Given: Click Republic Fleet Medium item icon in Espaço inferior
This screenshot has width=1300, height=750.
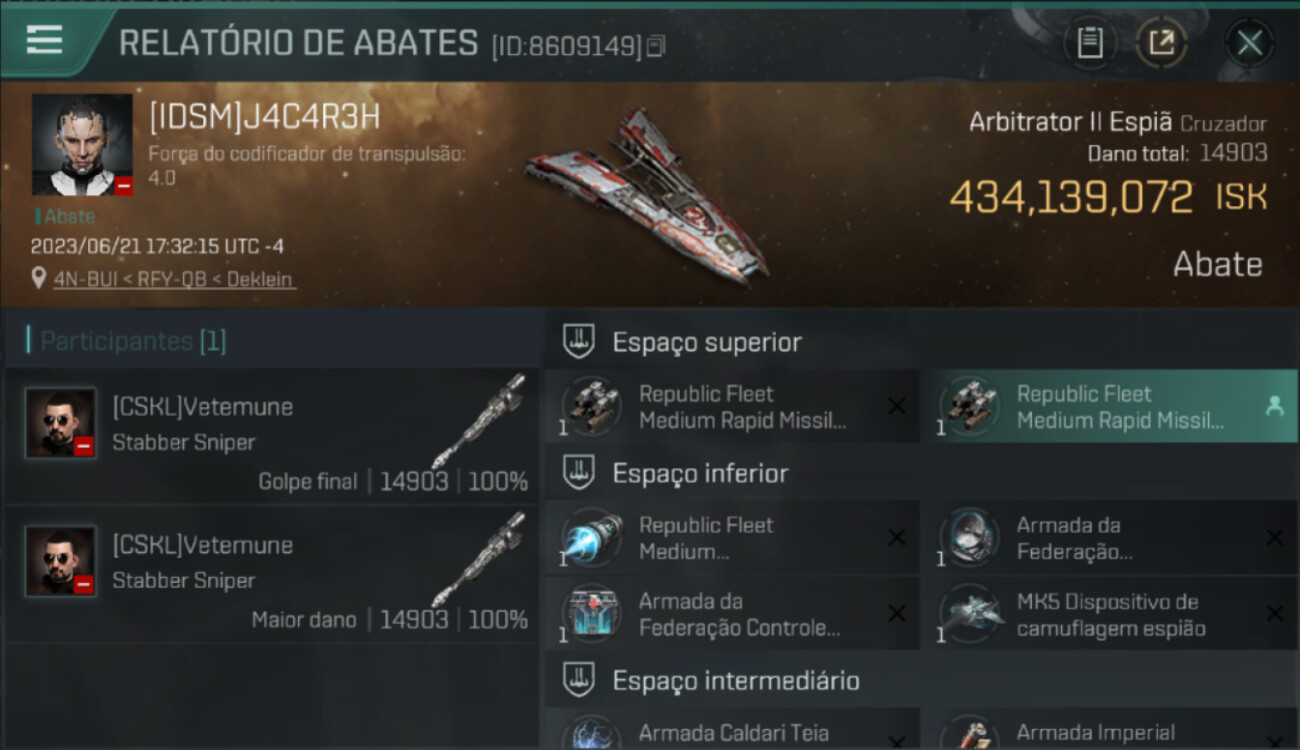Looking at the screenshot, I should click(591, 537).
